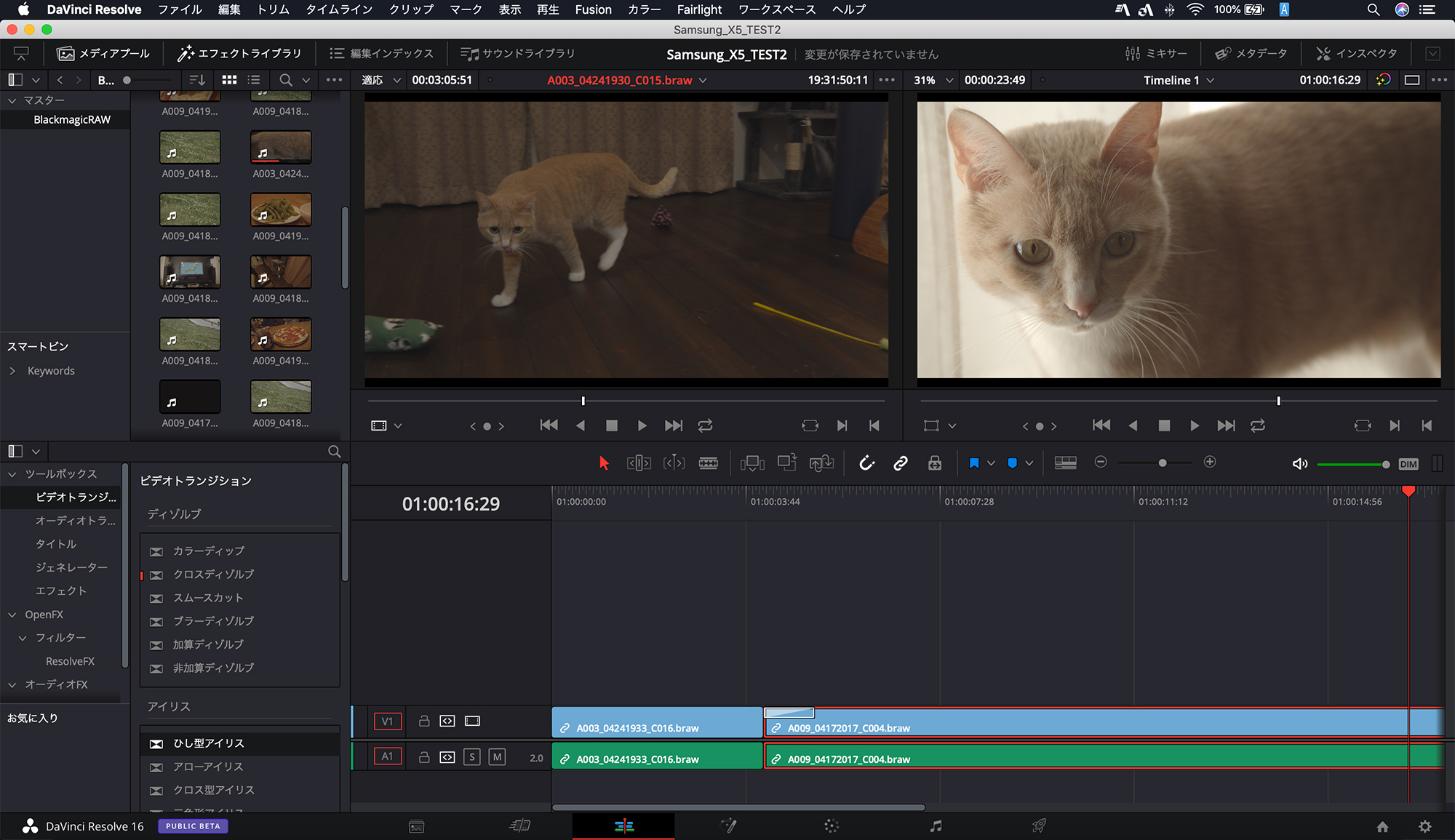The image size is (1455, 840).
Task: Toggle timeline snapping magnet icon
Action: pyautogui.click(x=866, y=463)
